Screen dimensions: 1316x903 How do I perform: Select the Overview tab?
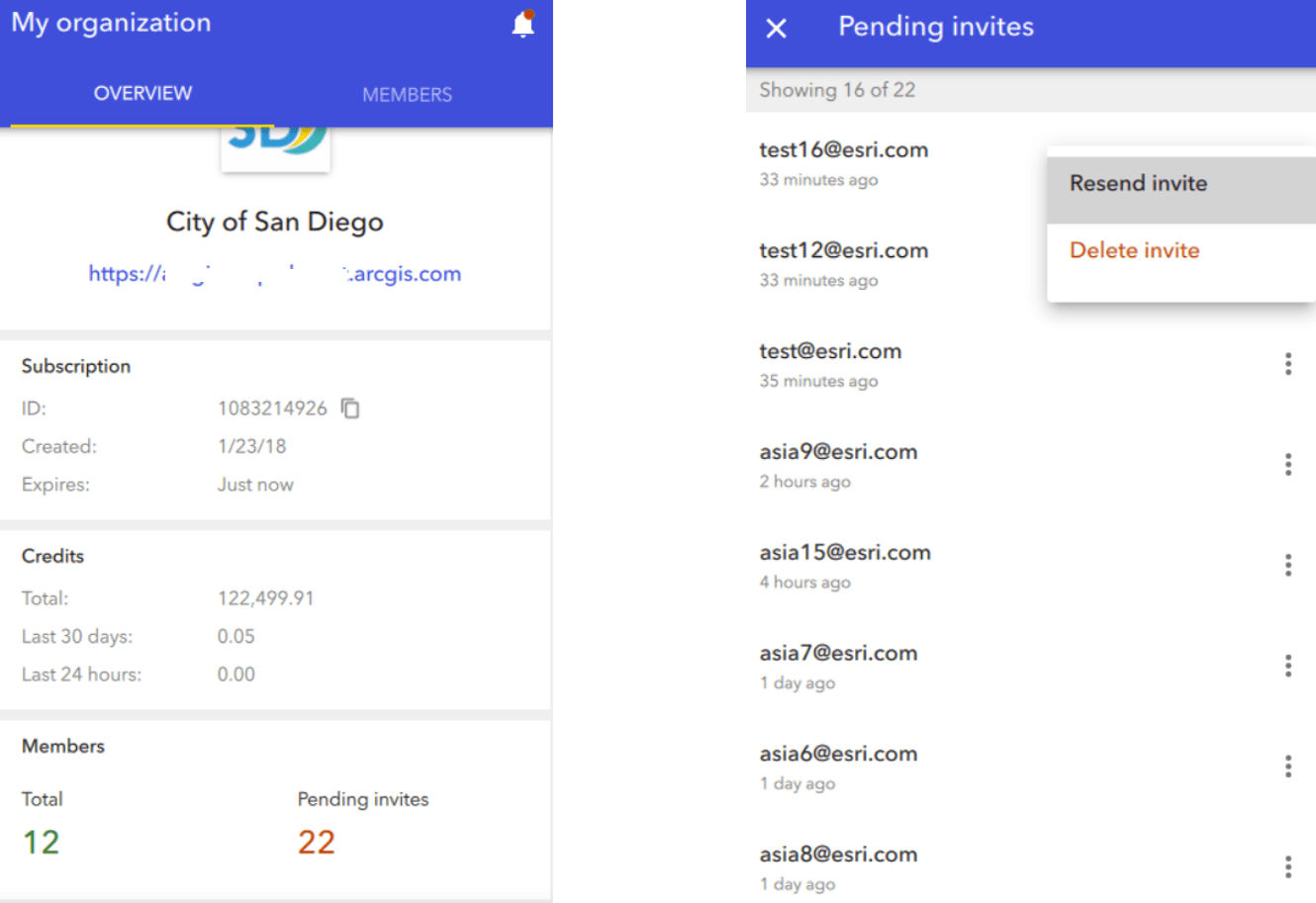pos(142,94)
